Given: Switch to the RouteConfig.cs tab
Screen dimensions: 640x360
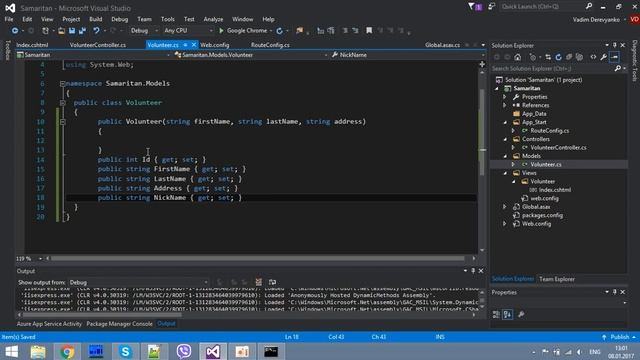Looking at the screenshot, I should [x=270, y=45].
